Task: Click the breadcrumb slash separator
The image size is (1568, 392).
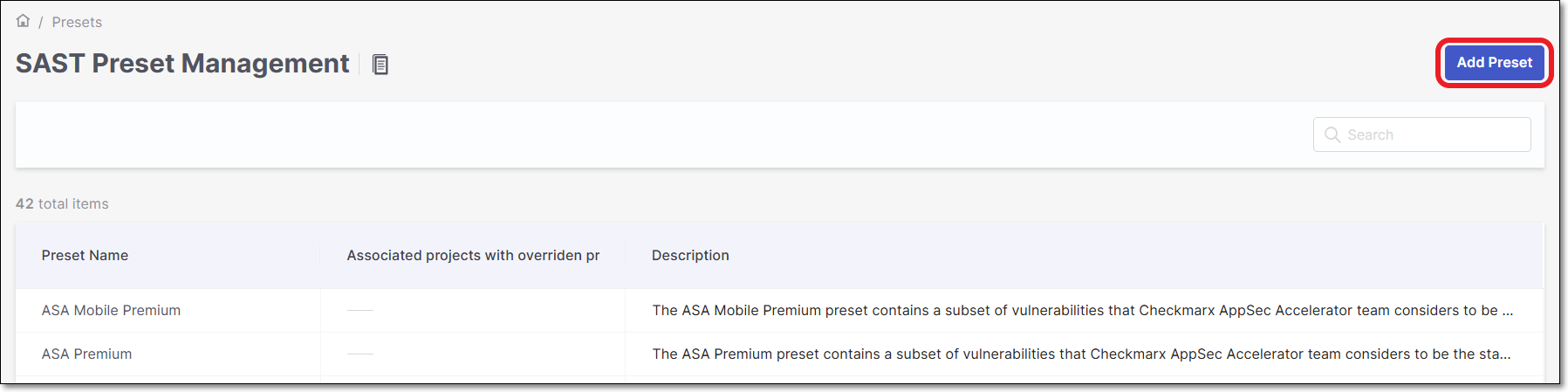Action: click(x=40, y=22)
